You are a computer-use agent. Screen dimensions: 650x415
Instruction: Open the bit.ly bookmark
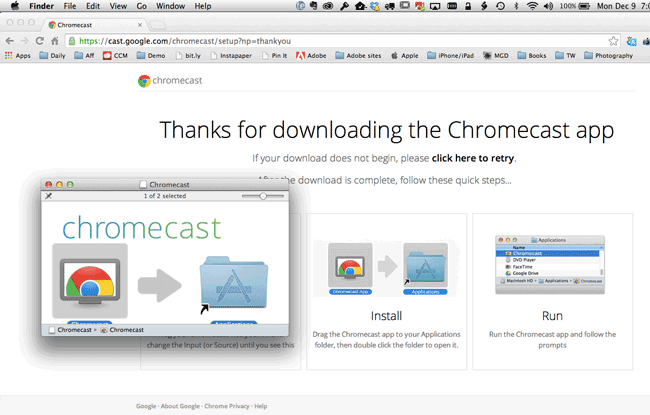(188, 55)
